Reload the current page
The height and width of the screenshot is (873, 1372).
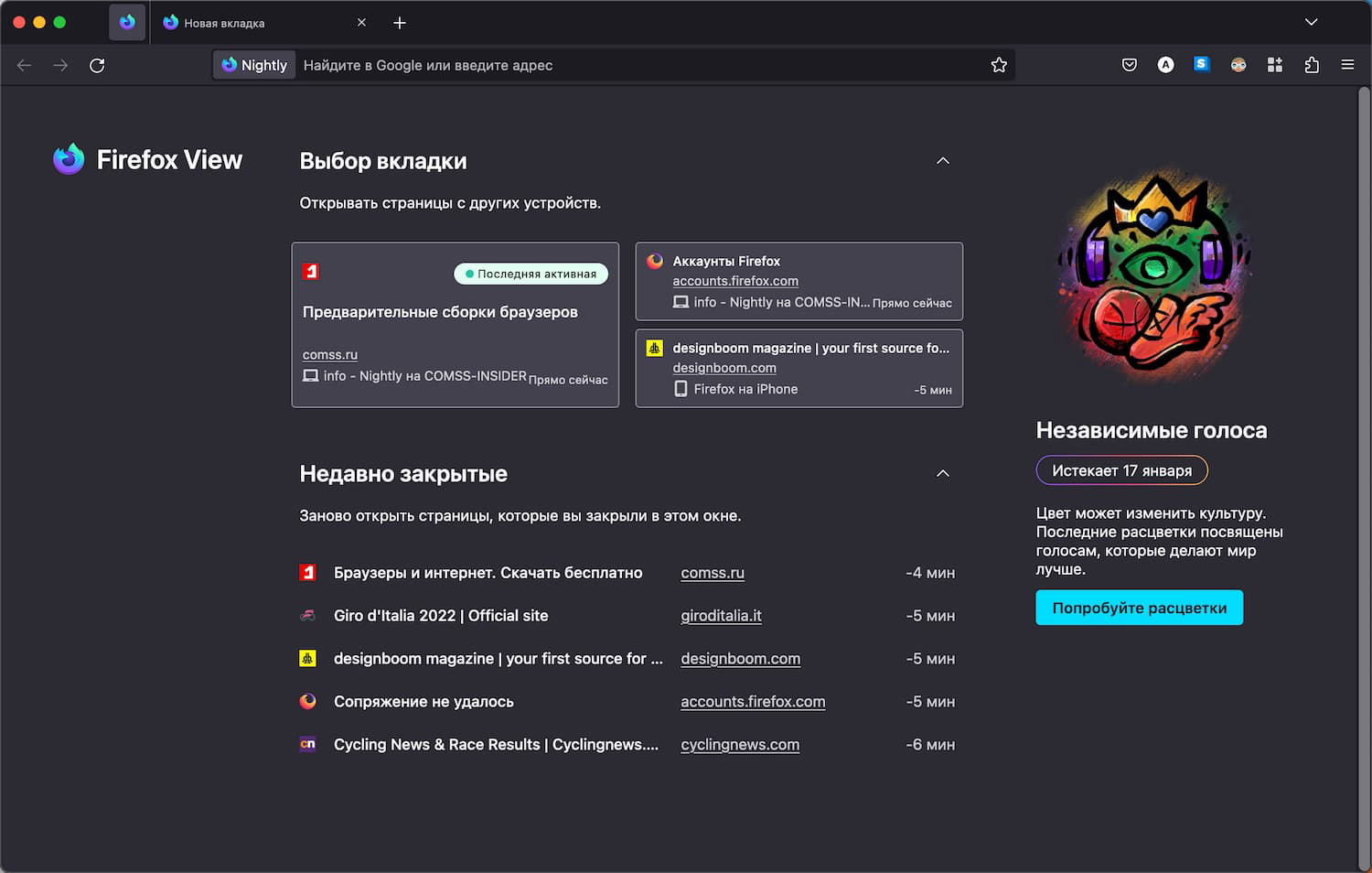click(97, 65)
